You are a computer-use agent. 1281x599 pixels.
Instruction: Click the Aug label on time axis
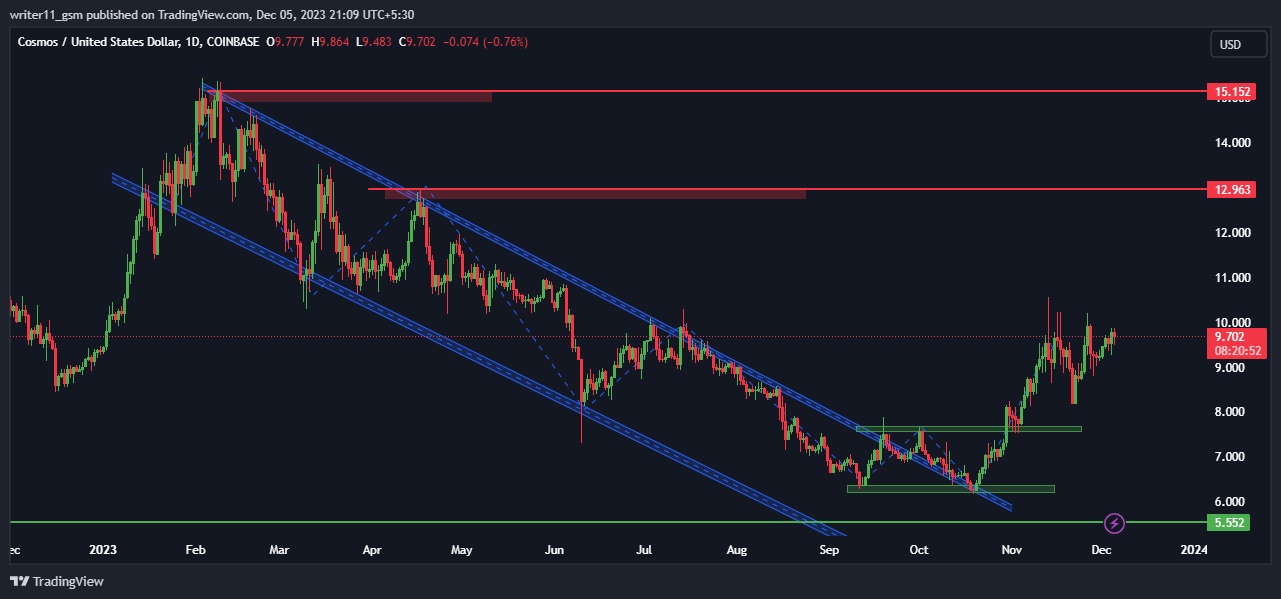tap(737, 550)
